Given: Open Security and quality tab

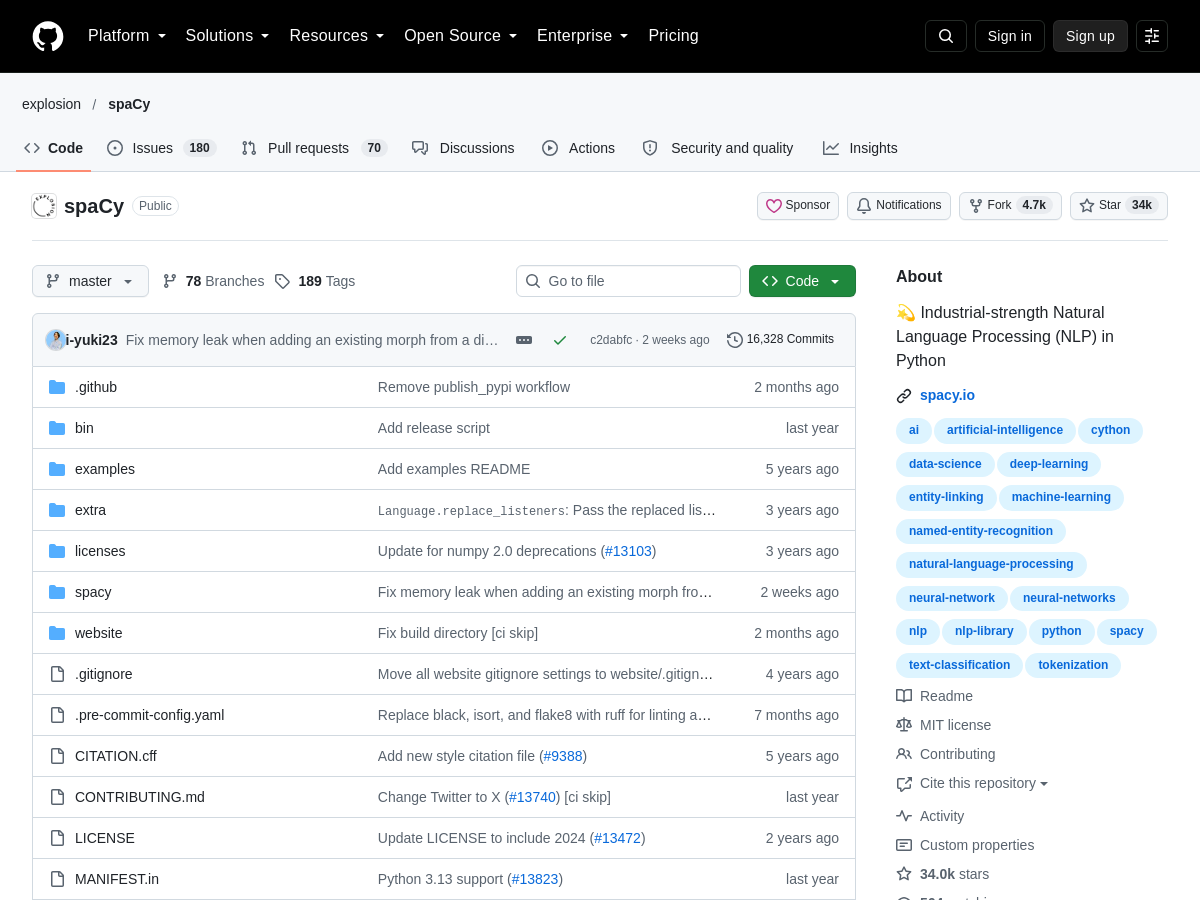Looking at the screenshot, I should (x=718, y=148).
